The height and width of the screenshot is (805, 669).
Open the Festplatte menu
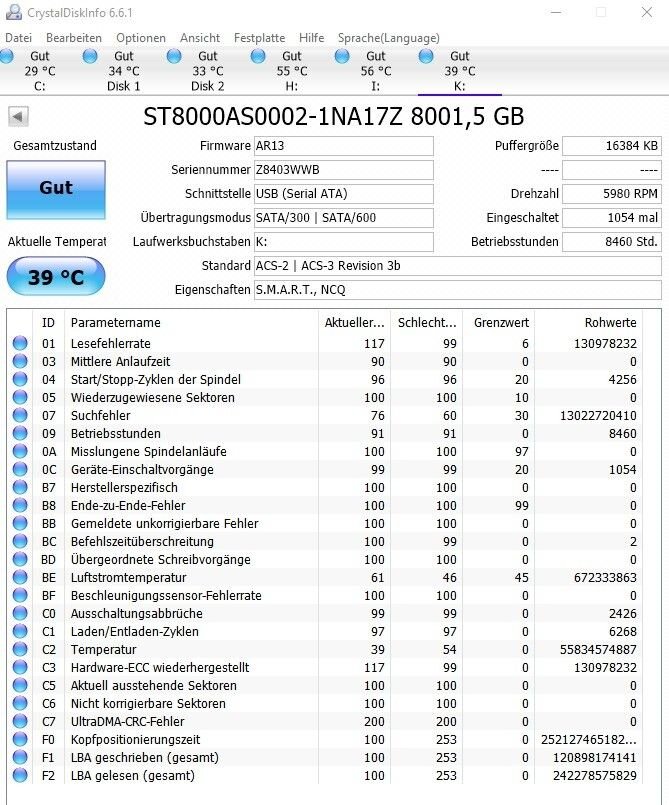click(259, 38)
